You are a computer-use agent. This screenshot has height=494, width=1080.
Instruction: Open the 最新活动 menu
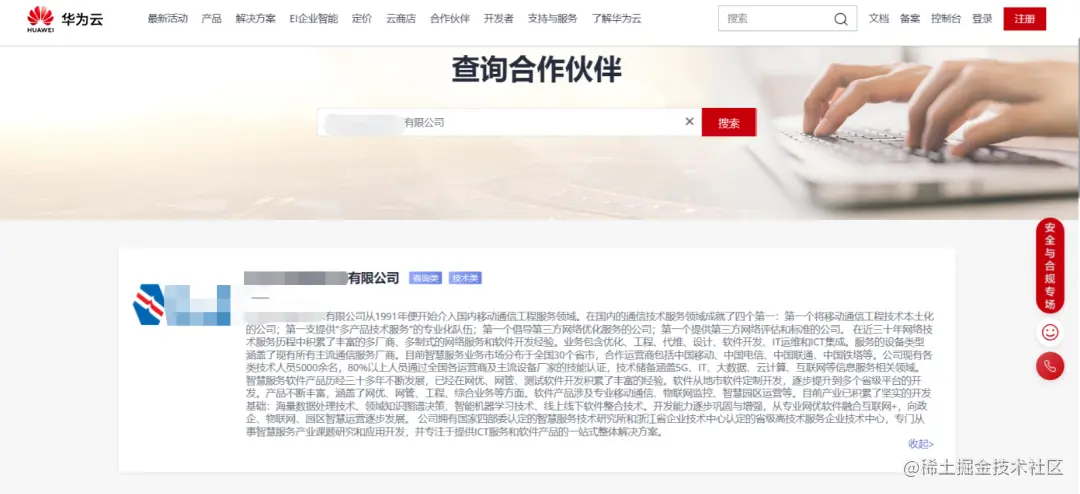click(167, 19)
